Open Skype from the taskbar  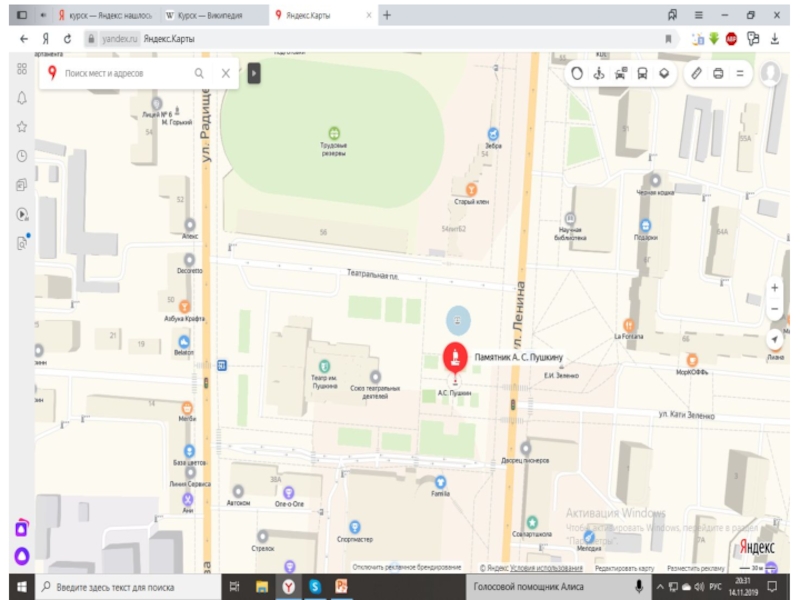(315, 587)
